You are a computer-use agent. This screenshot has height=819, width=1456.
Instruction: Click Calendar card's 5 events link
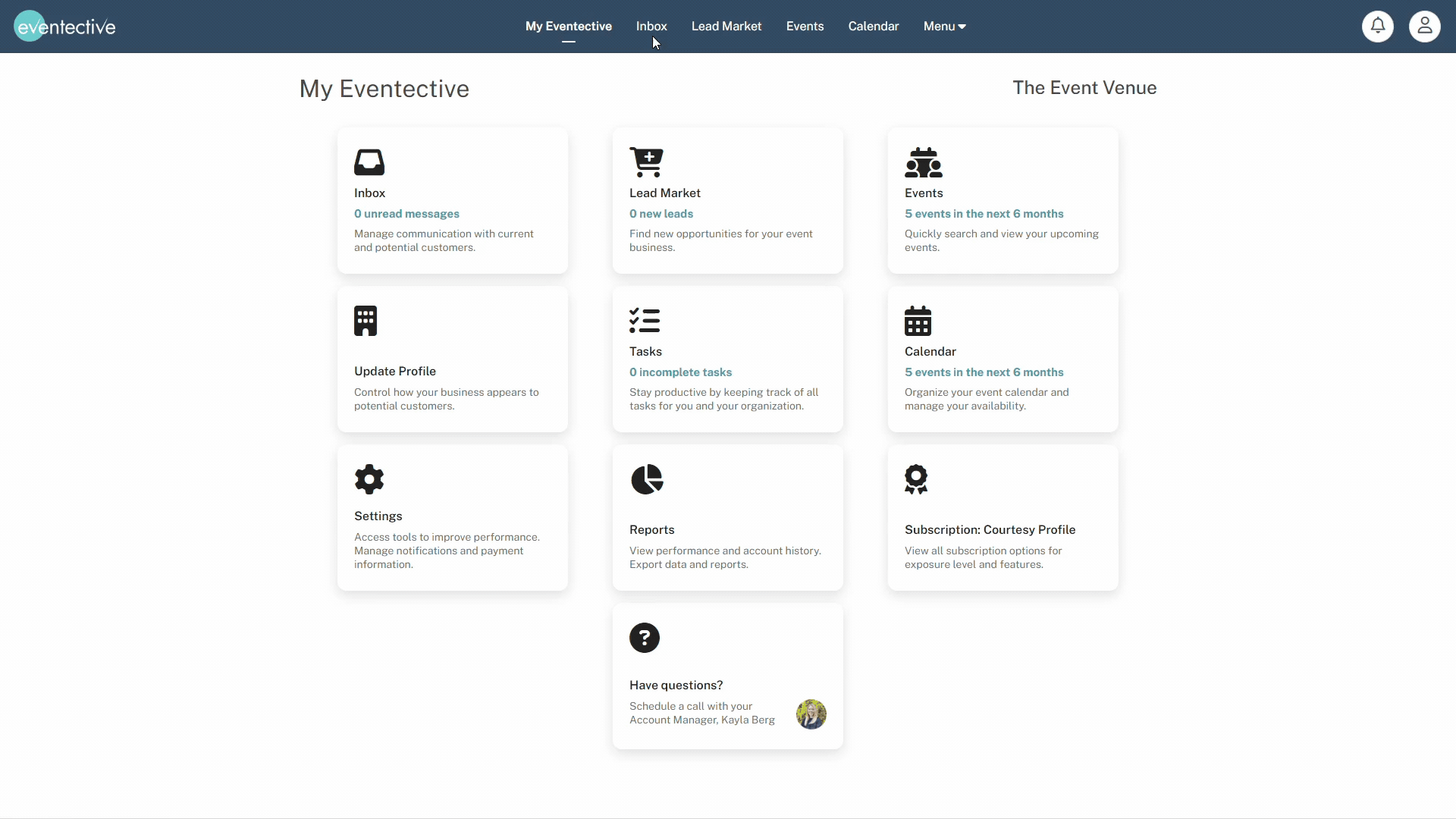(984, 372)
